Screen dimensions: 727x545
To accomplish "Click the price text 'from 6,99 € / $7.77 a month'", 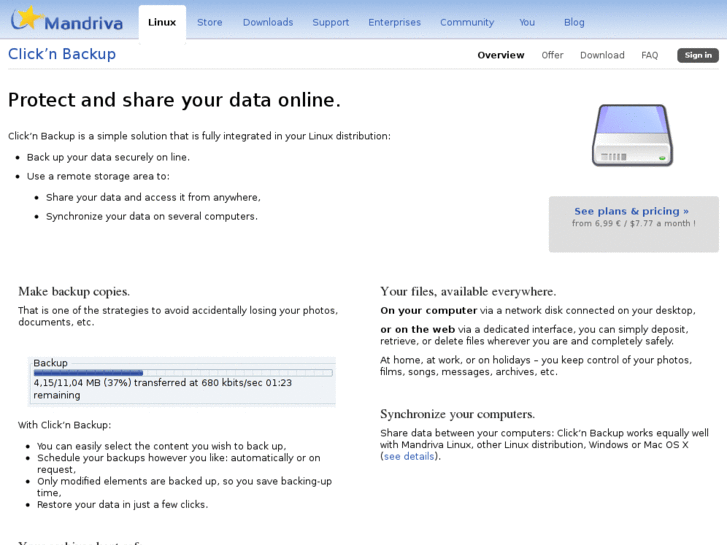I will (x=633, y=223).
